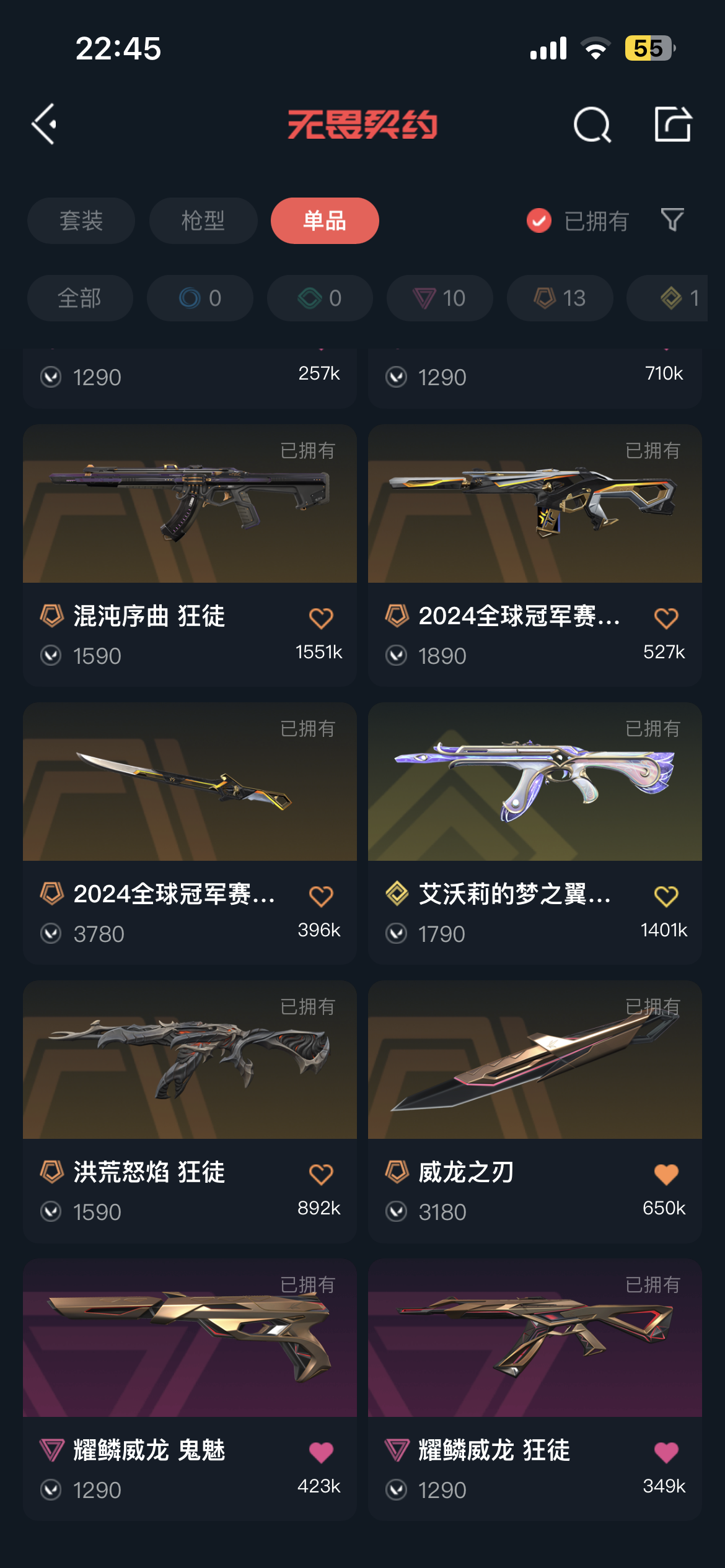
Task: Filter by green diamond tier 0
Action: (x=320, y=298)
